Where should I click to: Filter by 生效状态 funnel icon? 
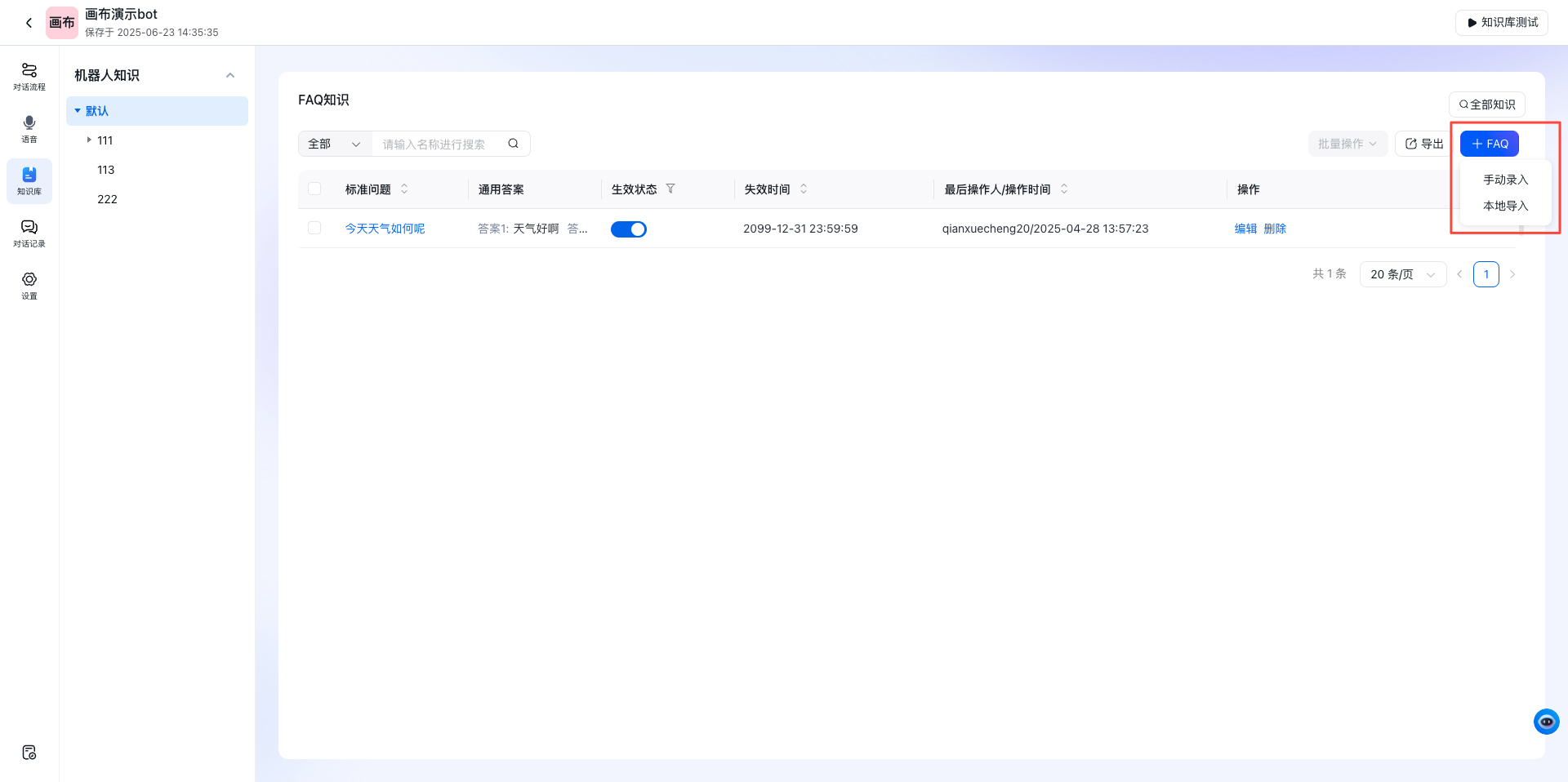point(670,189)
